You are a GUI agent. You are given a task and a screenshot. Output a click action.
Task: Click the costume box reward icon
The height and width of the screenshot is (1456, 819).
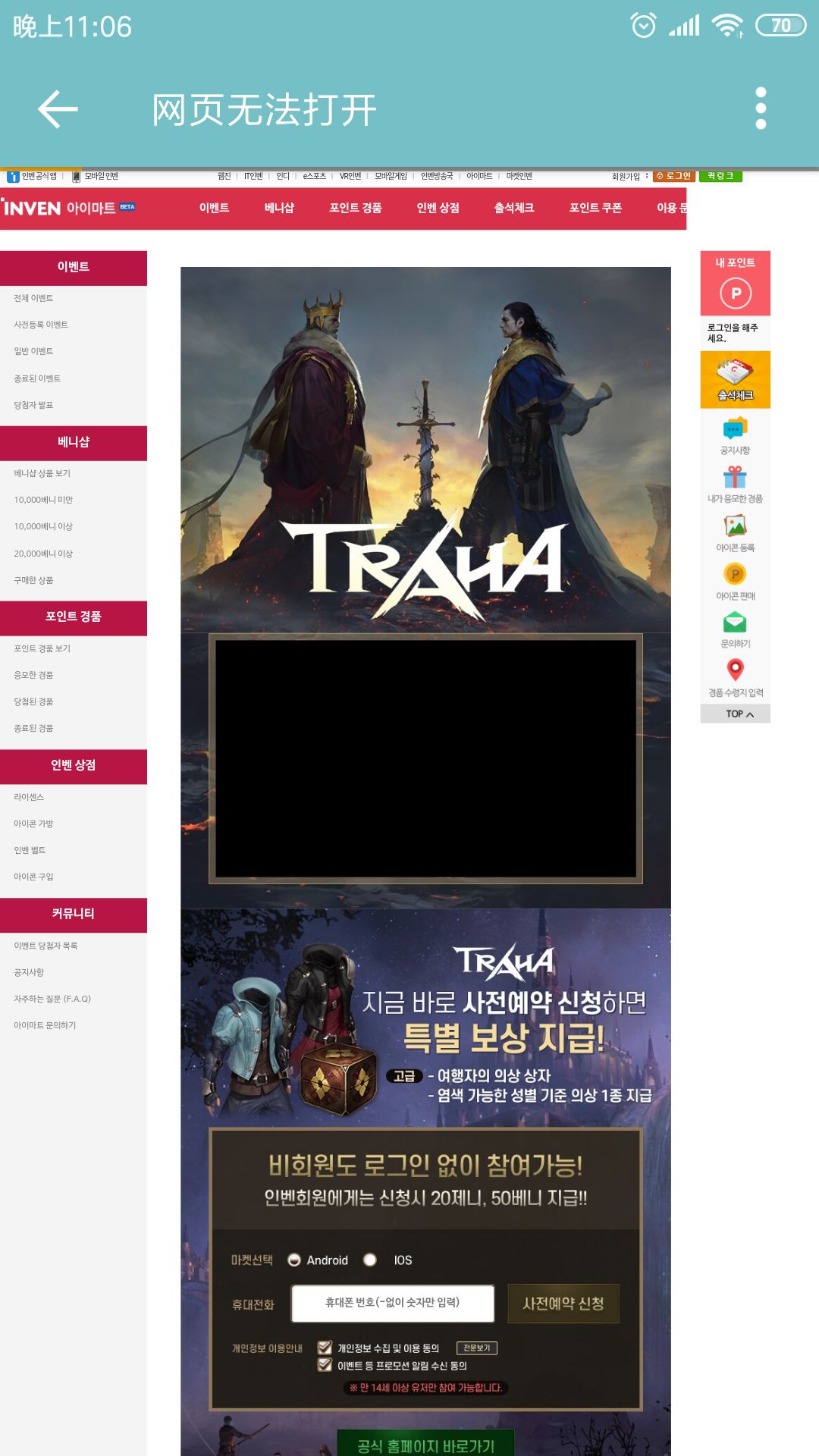339,1078
